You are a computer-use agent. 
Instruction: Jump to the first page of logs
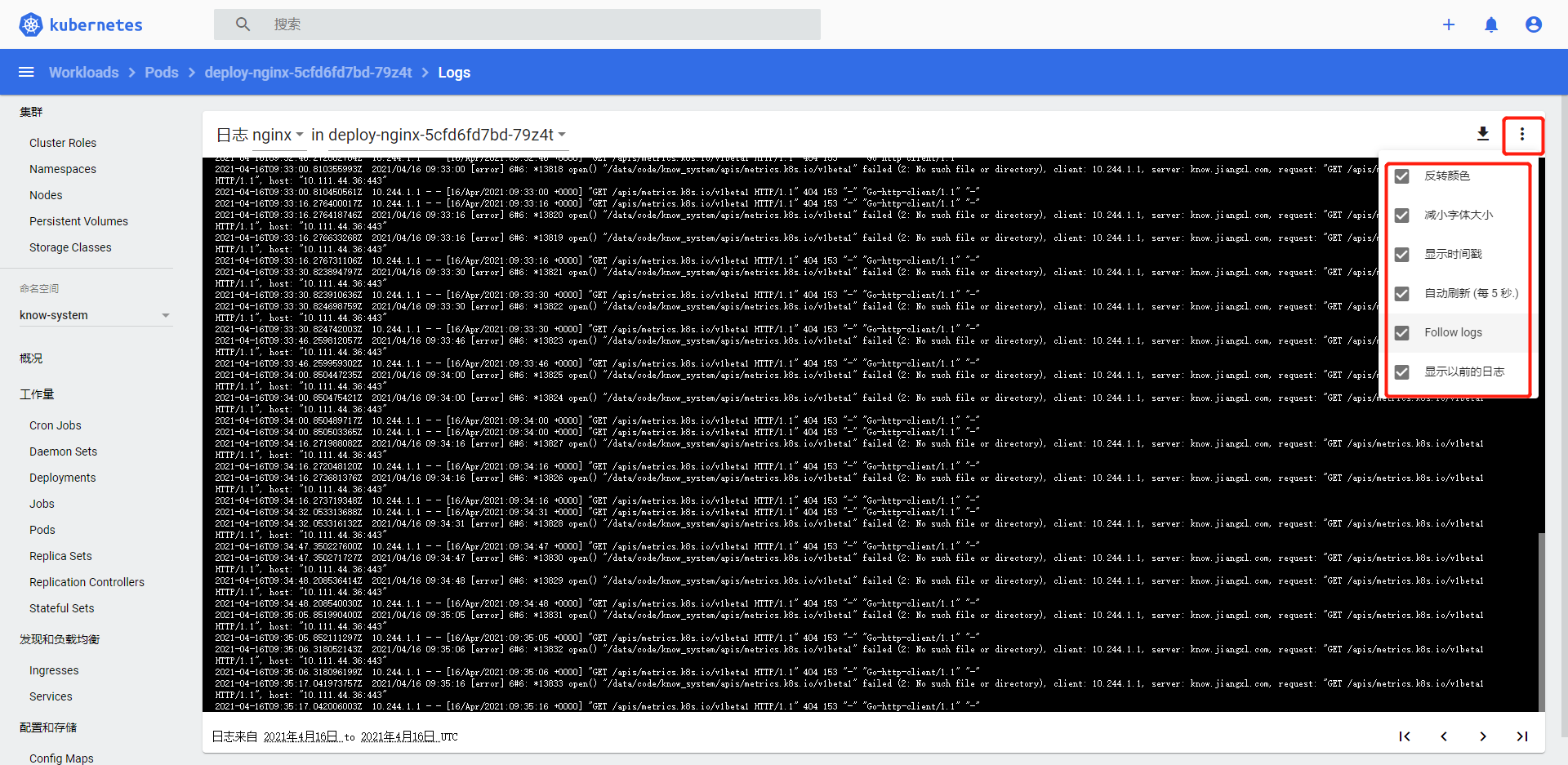(x=1405, y=736)
